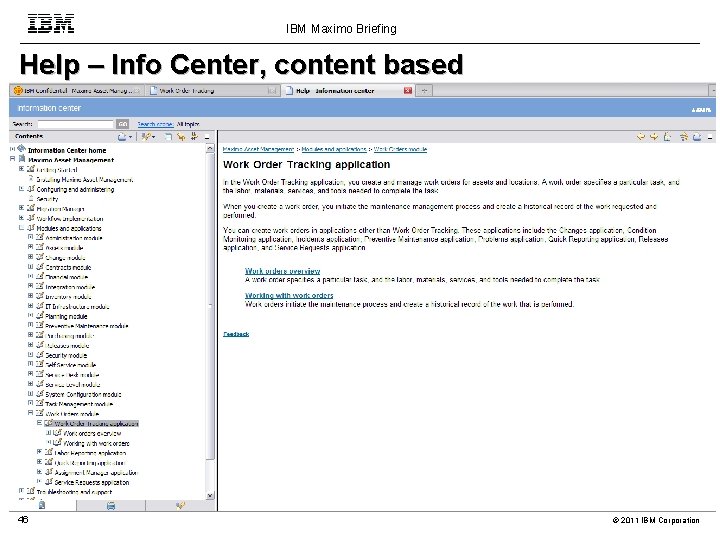Click topic icon beside Security module
Image resolution: width=720 pixels, height=540 pixels.
point(40,354)
